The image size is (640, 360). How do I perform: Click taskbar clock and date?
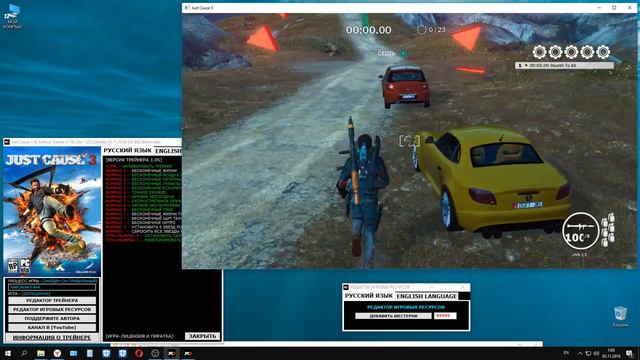611,353
